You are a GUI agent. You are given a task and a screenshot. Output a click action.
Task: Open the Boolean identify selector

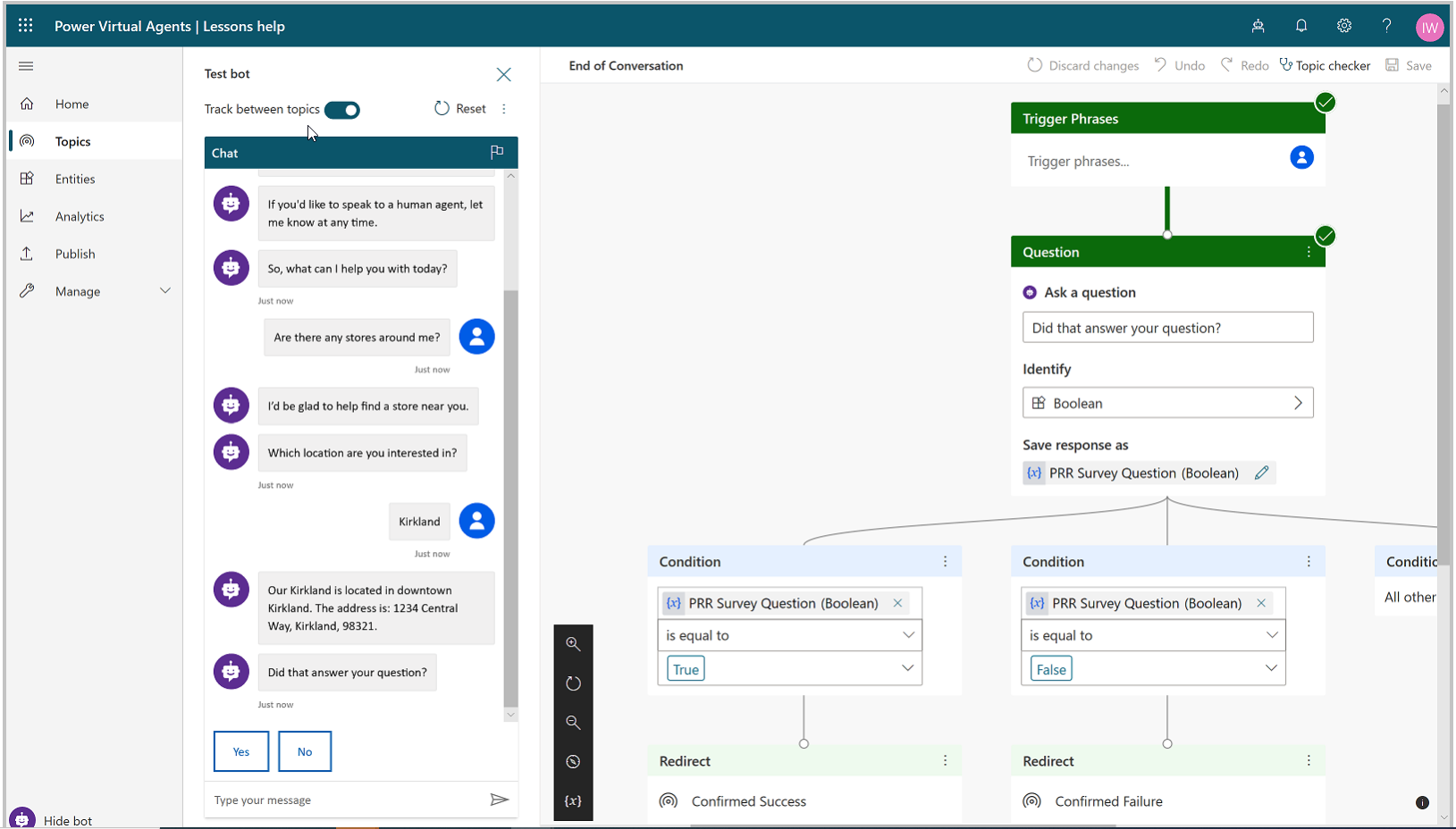tap(1167, 403)
